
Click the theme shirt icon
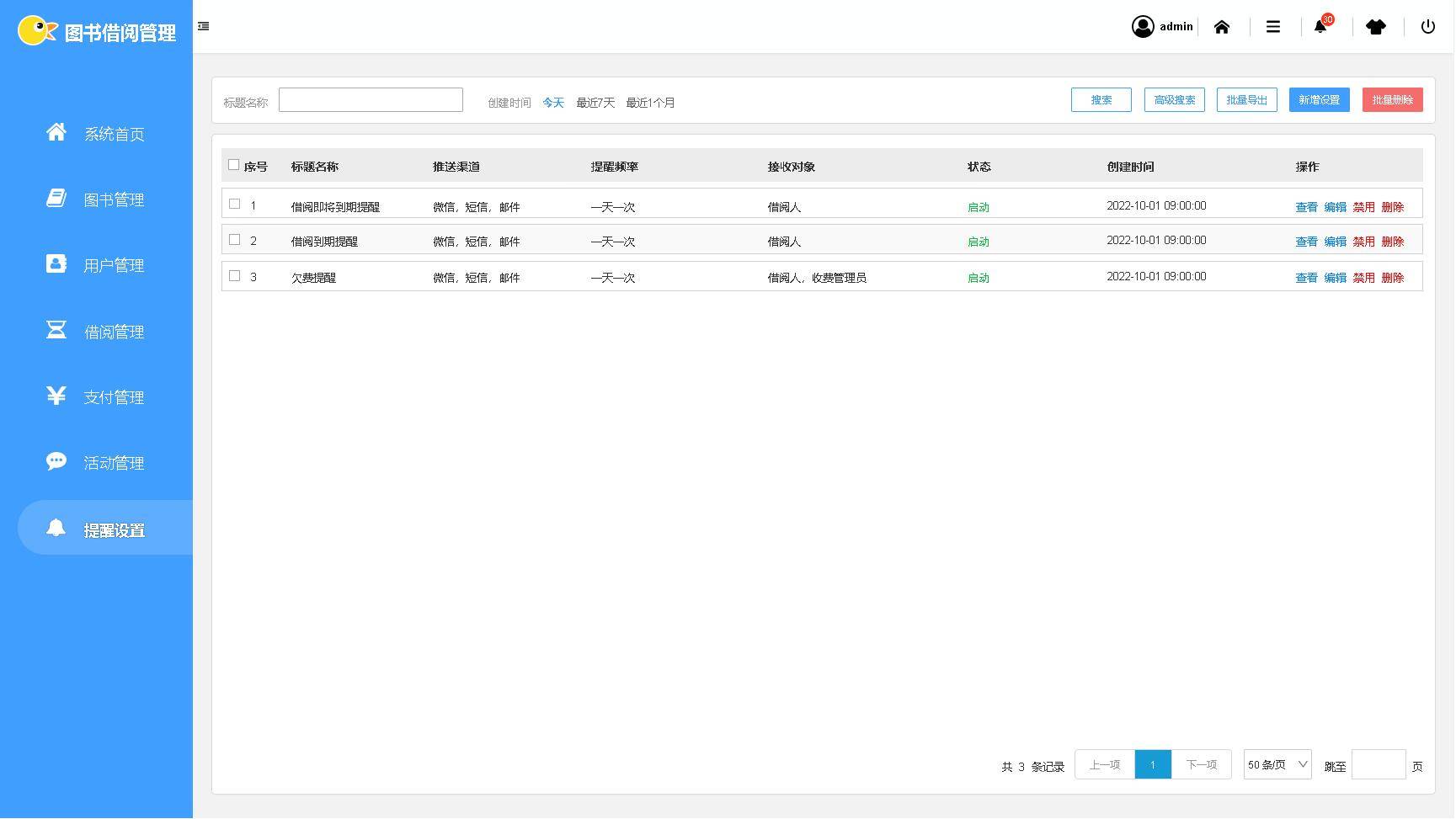1376,27
